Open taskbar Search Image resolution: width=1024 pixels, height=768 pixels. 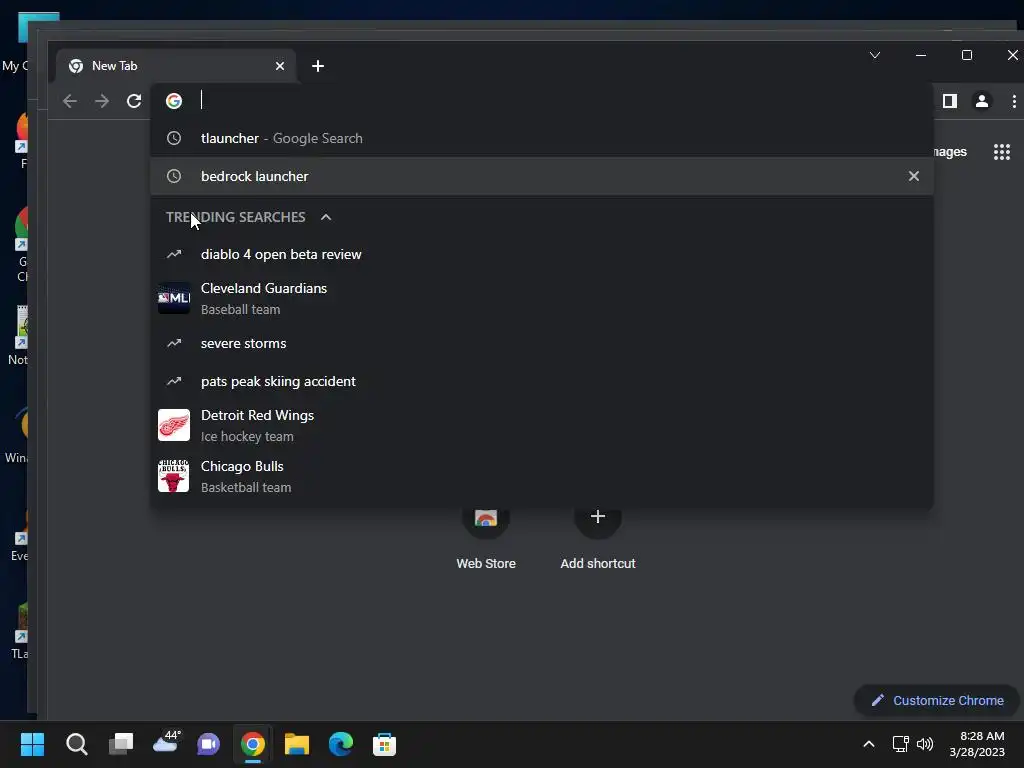(x=76, y=744)
